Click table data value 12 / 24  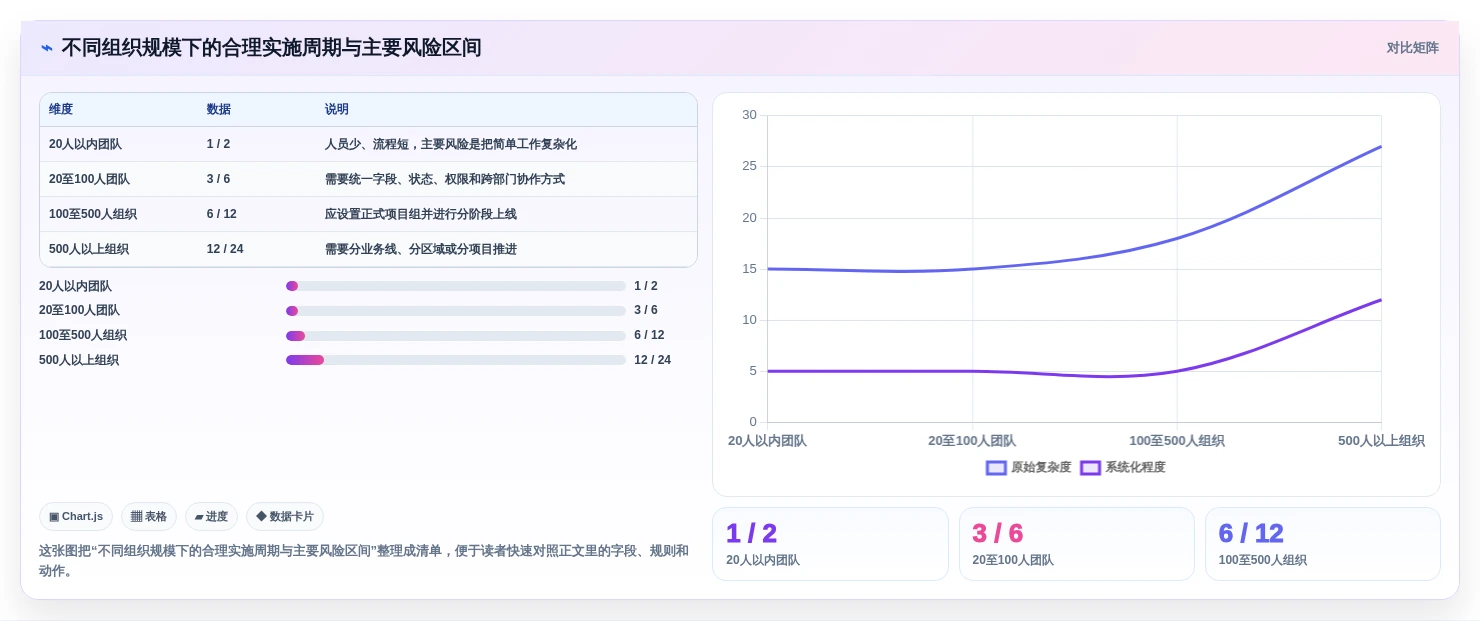225,249
